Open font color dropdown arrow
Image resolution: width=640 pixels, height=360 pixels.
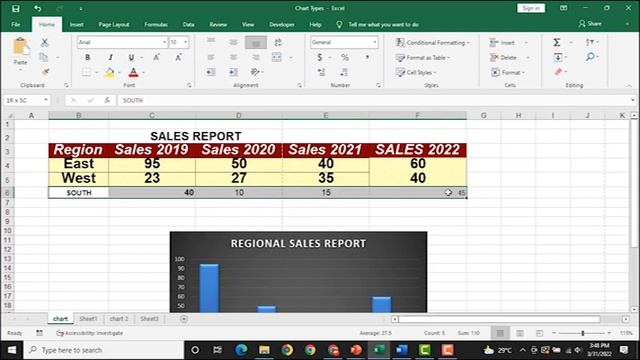point(143,73)
